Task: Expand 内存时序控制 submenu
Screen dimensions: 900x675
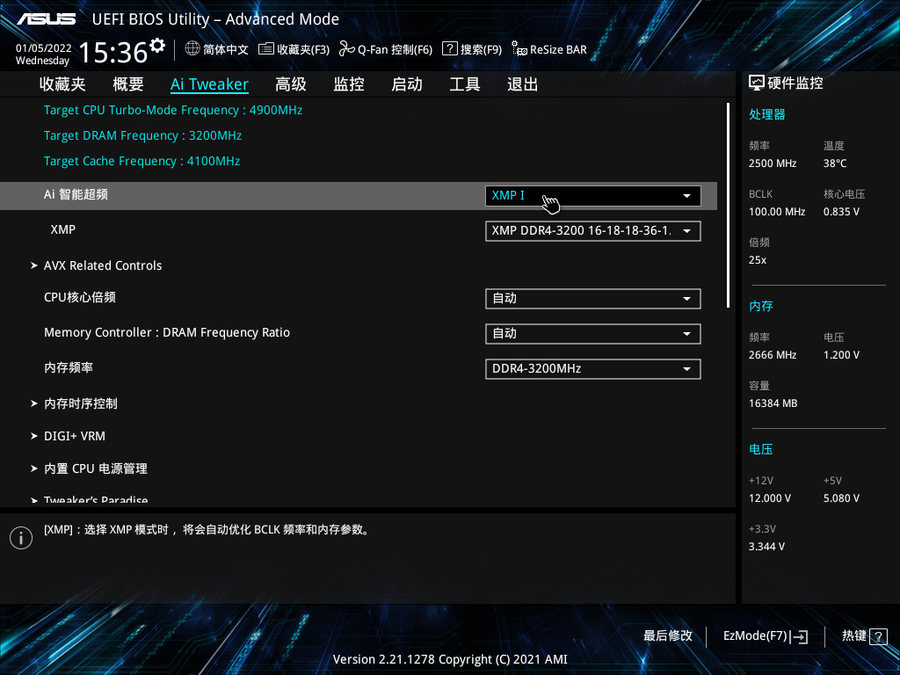Action: (80, 404)
